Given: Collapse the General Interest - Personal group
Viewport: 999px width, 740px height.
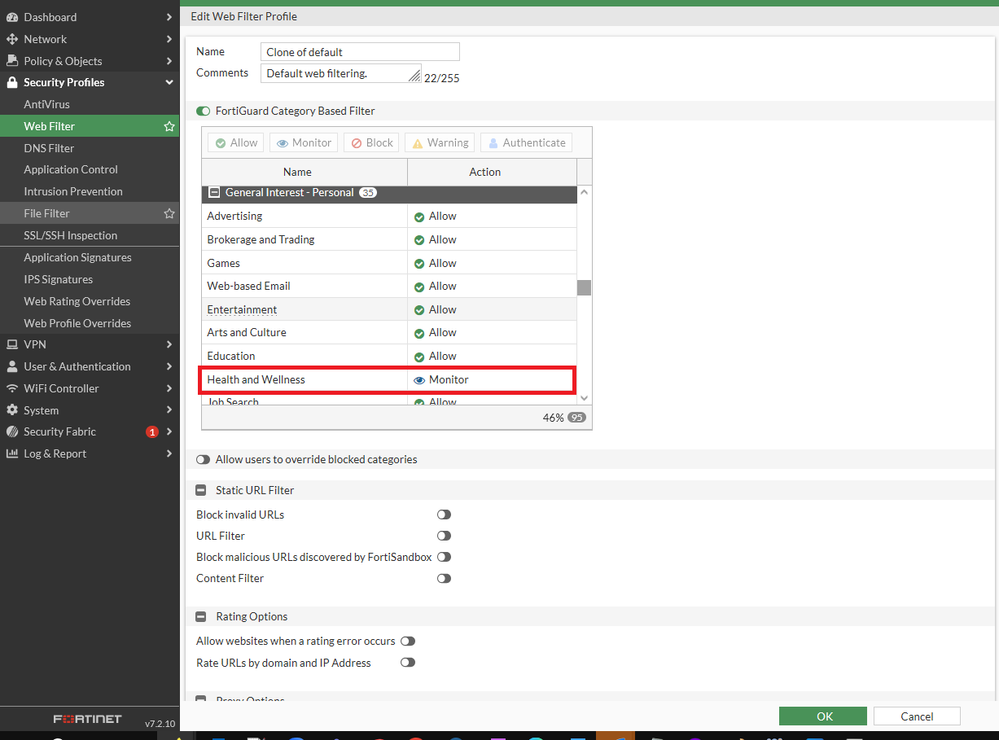Looking at the screenshot, I should pyautogui.click(x=214, y=193).
